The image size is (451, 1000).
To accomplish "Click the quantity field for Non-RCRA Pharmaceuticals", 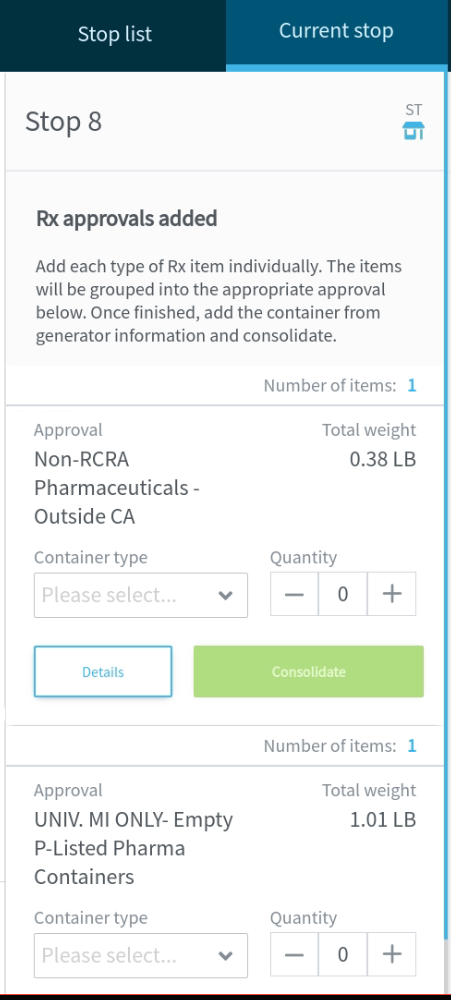I will 343,594.
